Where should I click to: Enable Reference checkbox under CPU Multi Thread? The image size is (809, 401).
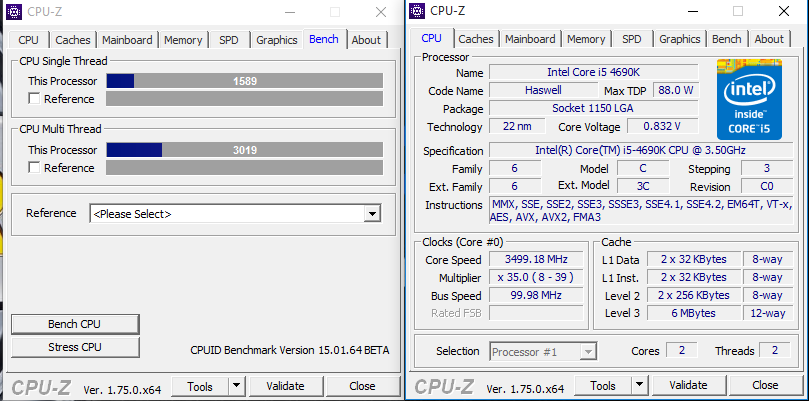pos(34,168)
